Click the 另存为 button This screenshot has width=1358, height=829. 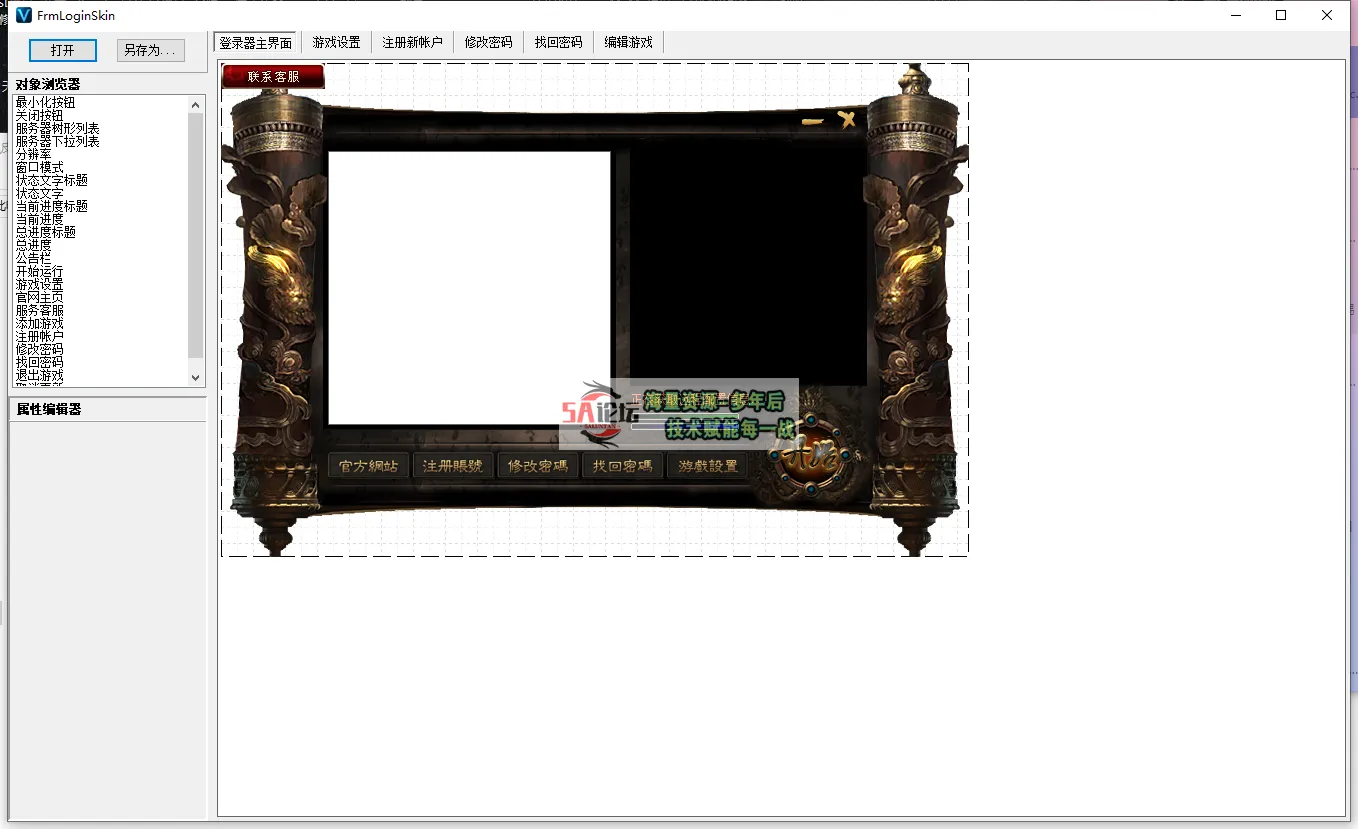point(150,50)
